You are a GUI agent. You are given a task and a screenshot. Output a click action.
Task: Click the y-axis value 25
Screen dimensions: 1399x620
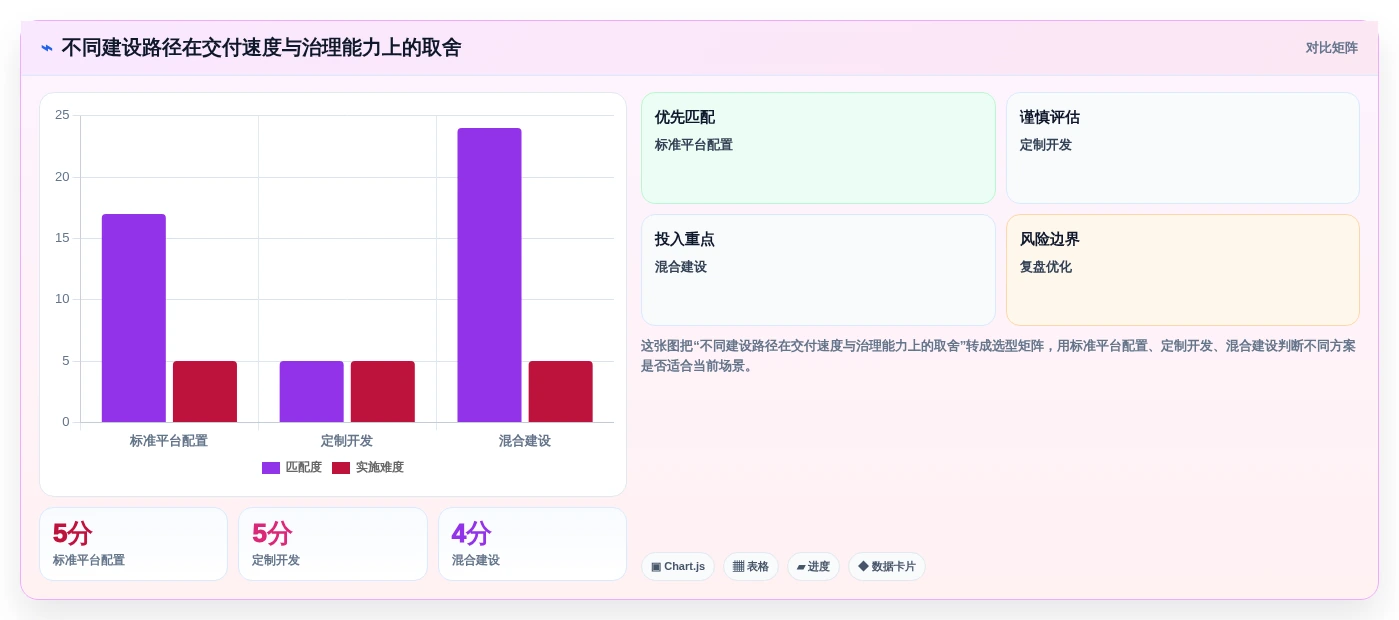click(62, 115)
